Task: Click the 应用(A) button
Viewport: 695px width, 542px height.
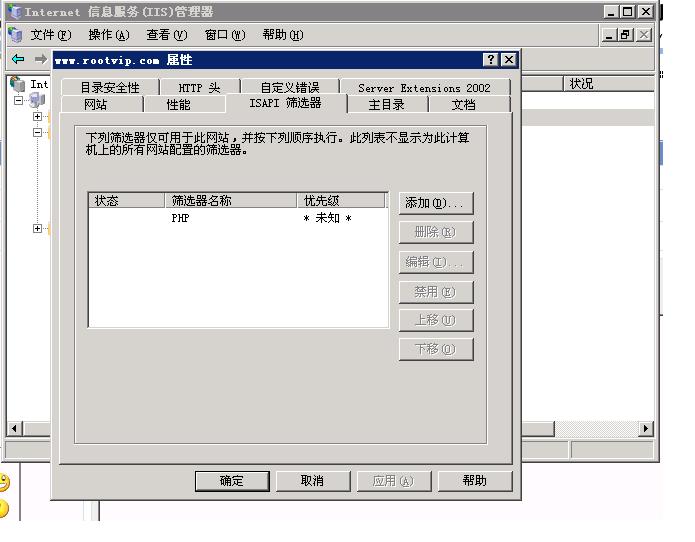Action: pyautogui.click(x=394, y=481)
